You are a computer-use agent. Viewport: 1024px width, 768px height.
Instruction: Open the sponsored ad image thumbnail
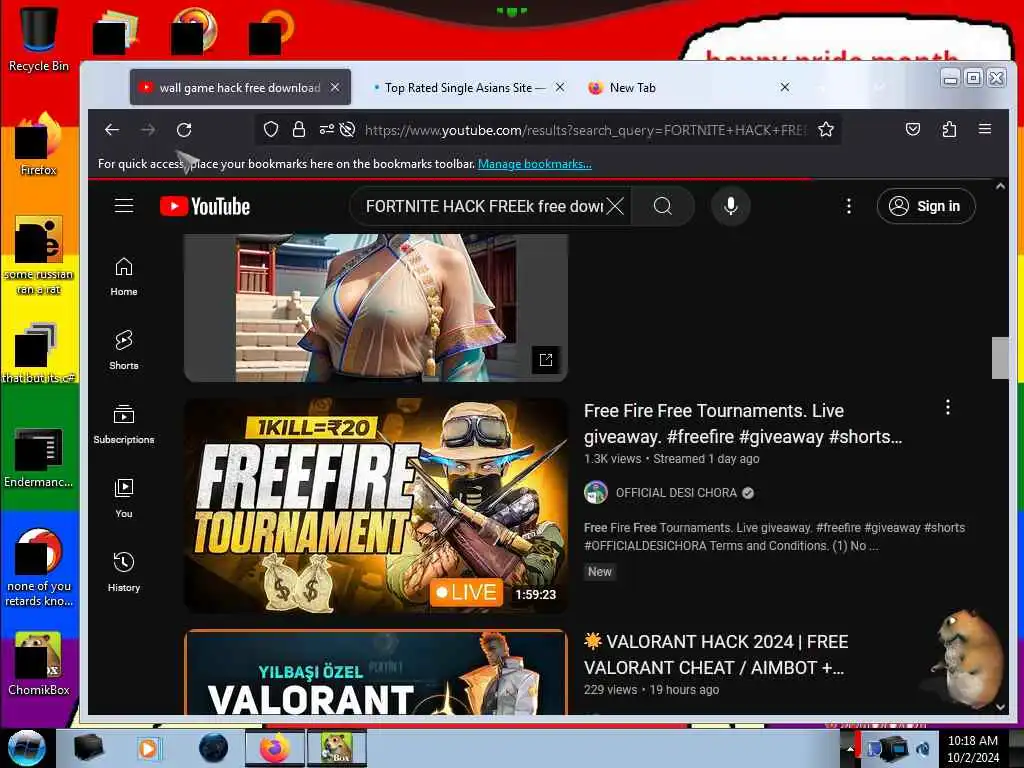pyautogui.click(x=376, y=308)
